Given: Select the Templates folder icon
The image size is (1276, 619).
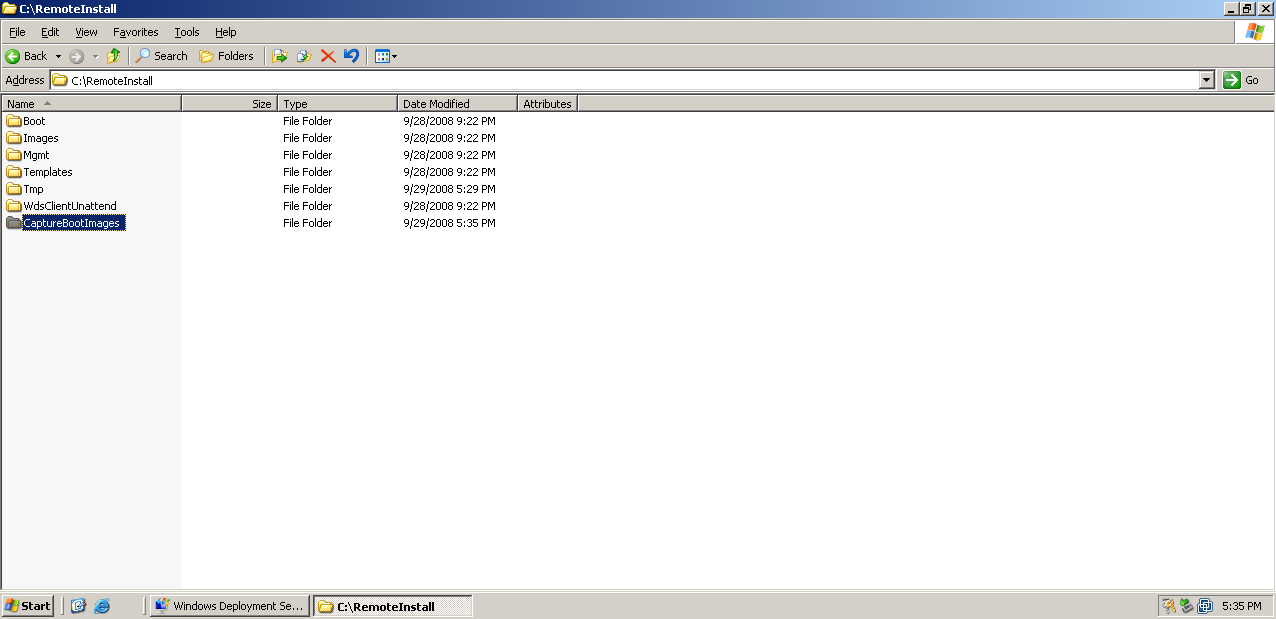Looking at the screenshot, I should pos(14,172).
